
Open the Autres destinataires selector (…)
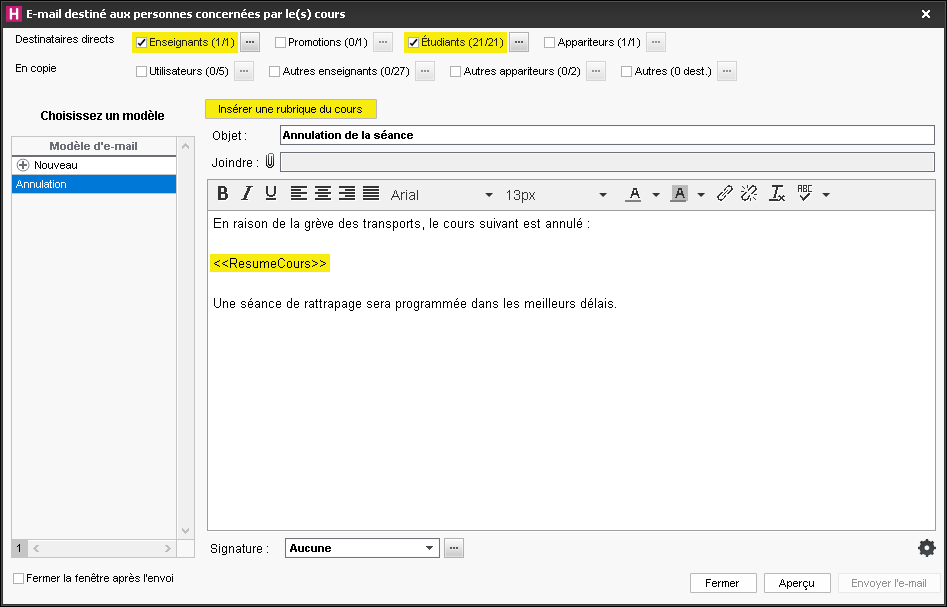pyautogui.click(x=727, y=71)
